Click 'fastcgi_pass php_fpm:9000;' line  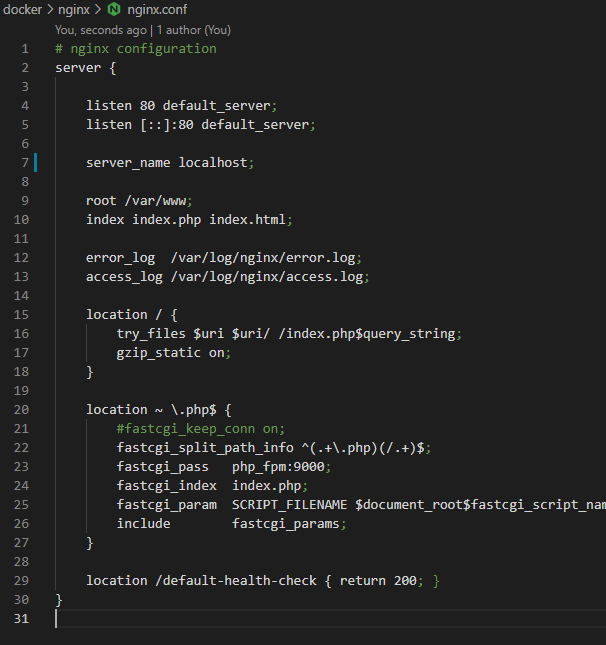pyautogui.click(x=224, y=466)
